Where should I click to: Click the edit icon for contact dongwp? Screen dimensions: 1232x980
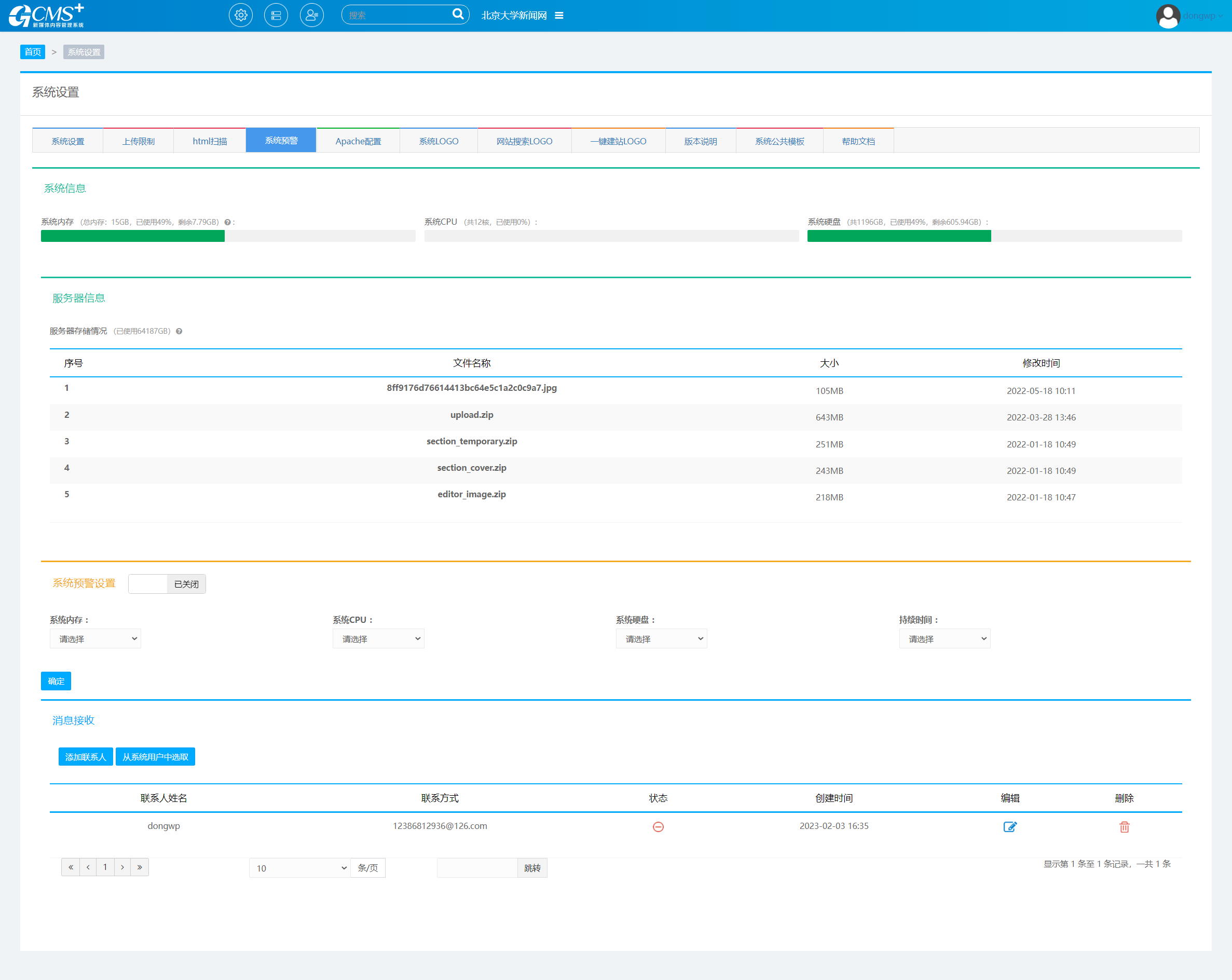1010,827
